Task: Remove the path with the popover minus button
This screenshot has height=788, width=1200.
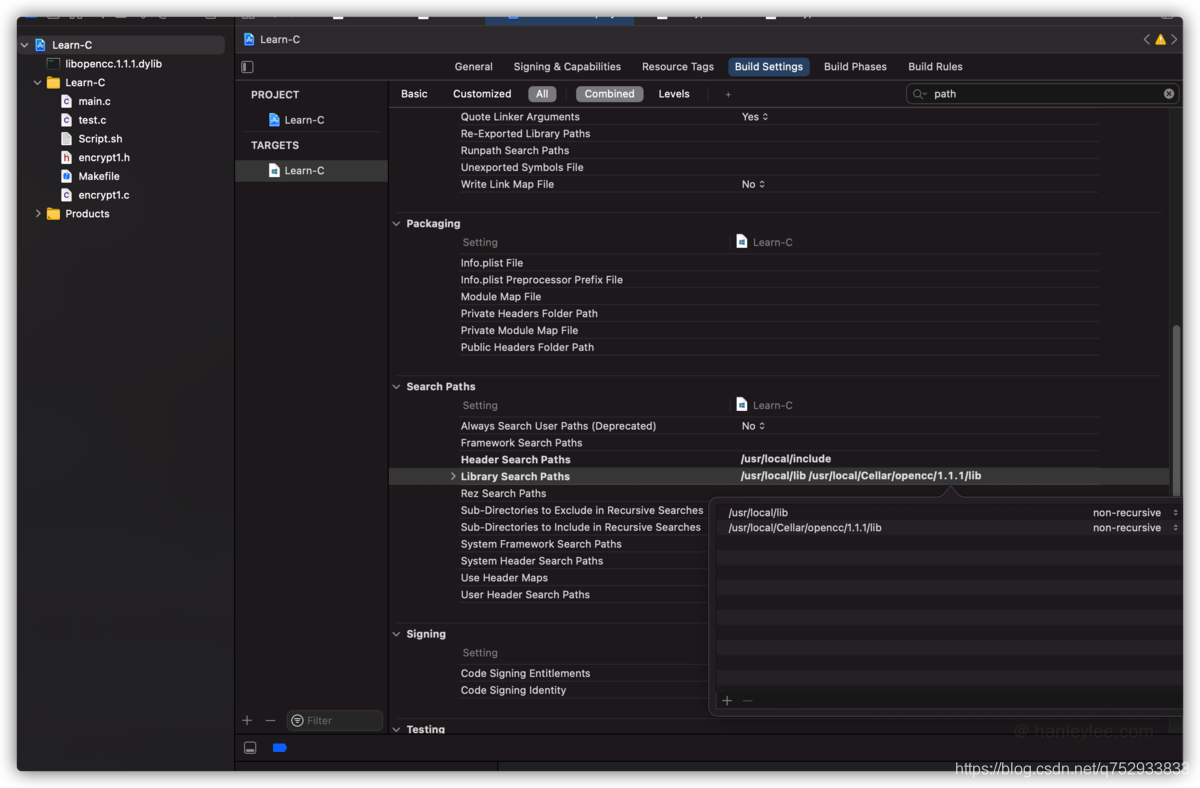Action: 747,701
